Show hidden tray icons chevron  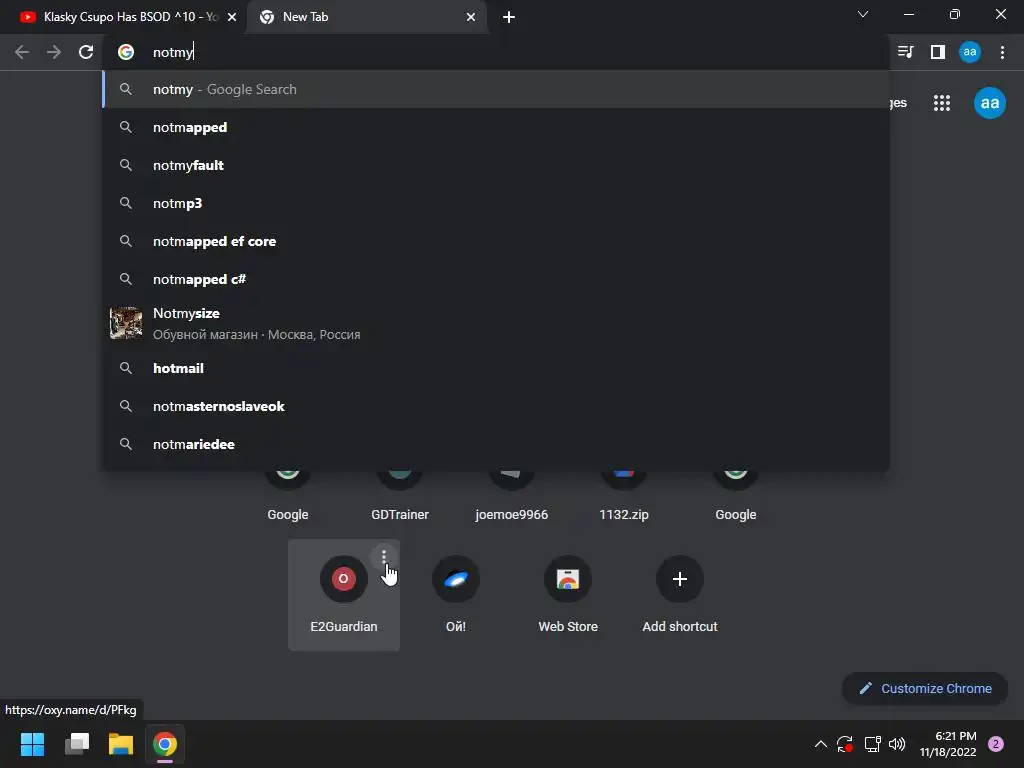[821, 744]
